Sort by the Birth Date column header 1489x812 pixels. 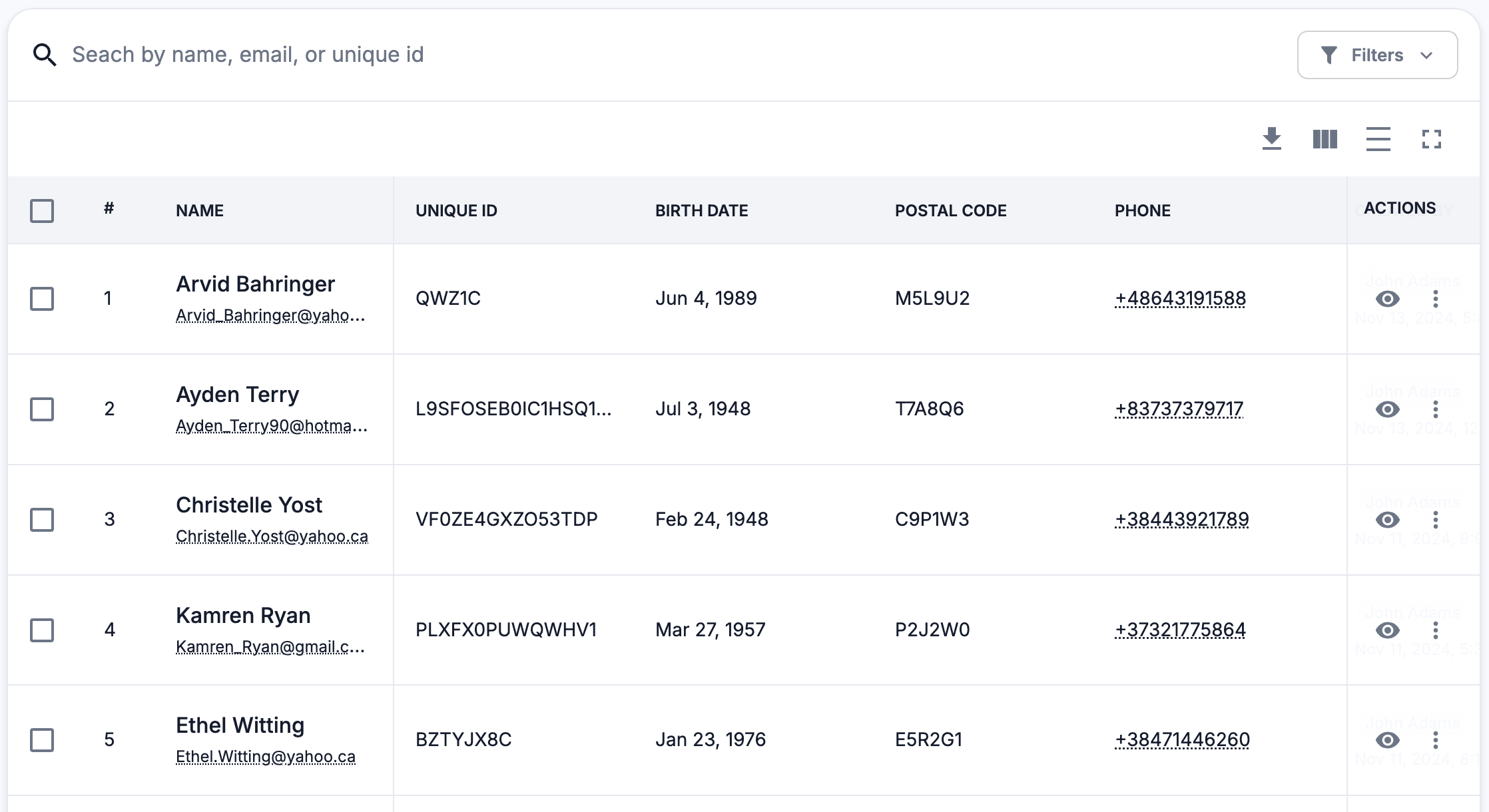coord(701,211)
